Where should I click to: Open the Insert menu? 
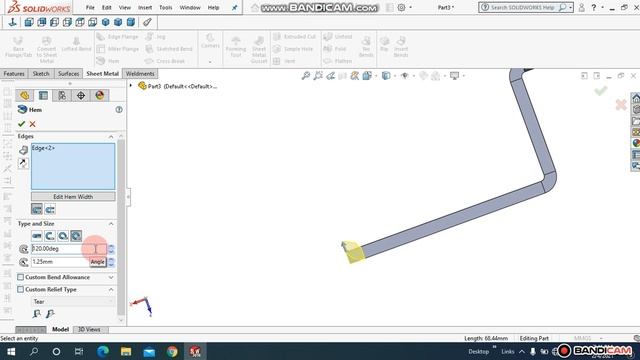pos(145,7)
